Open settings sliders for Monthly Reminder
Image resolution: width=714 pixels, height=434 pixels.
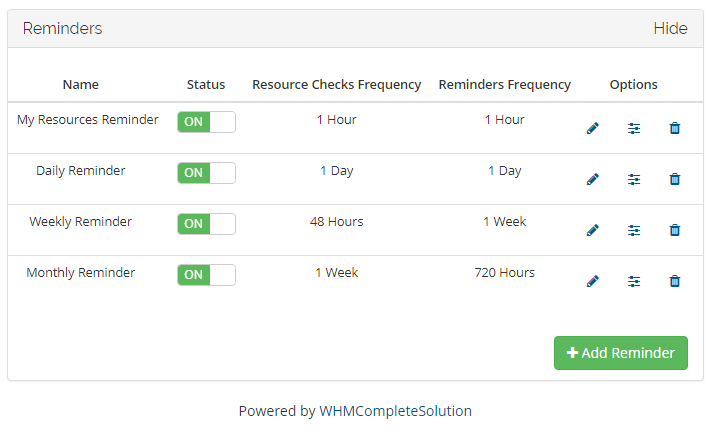(634, 282)
